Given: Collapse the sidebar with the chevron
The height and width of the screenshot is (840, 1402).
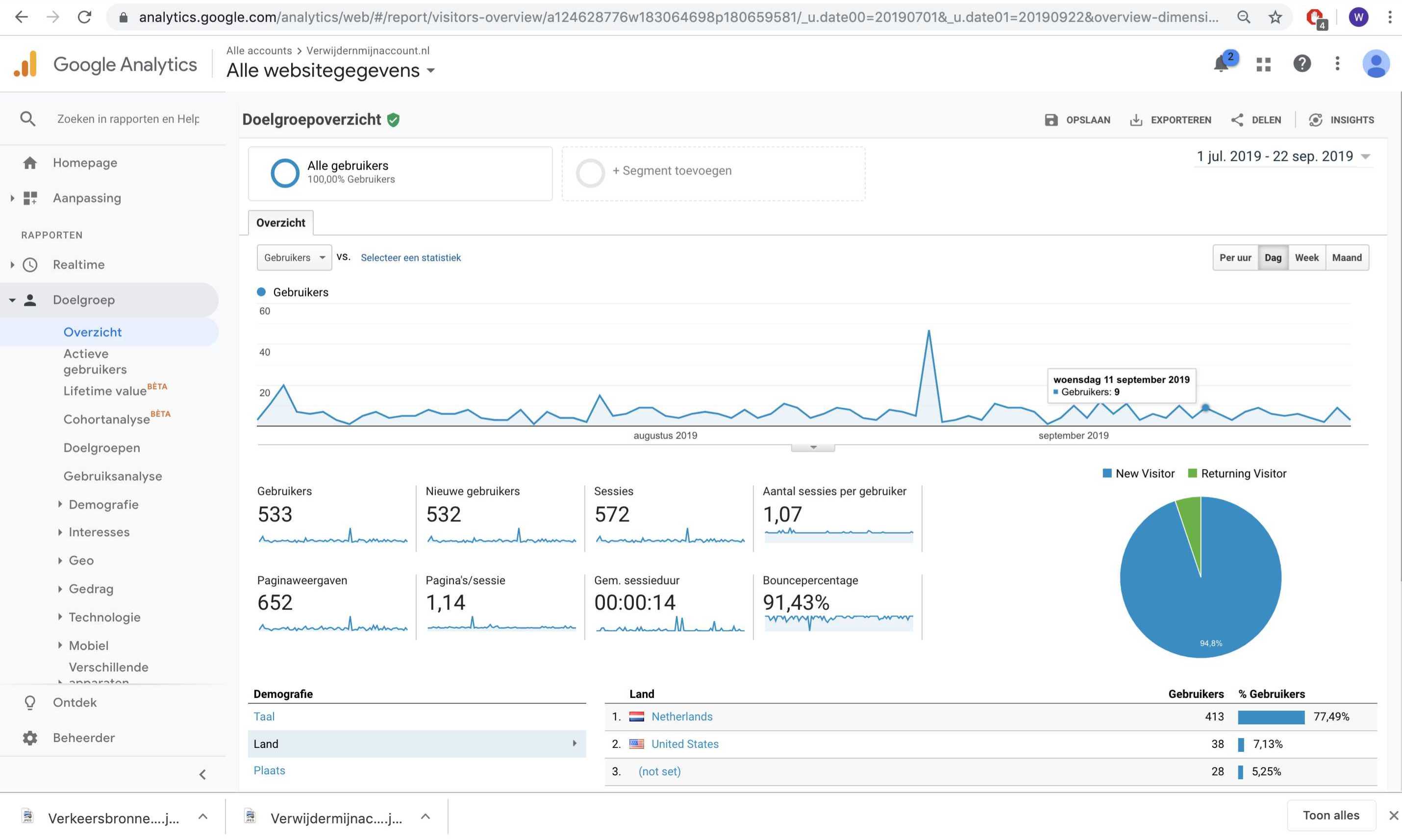Looking at the screenshot, I should tap(202, 774).
